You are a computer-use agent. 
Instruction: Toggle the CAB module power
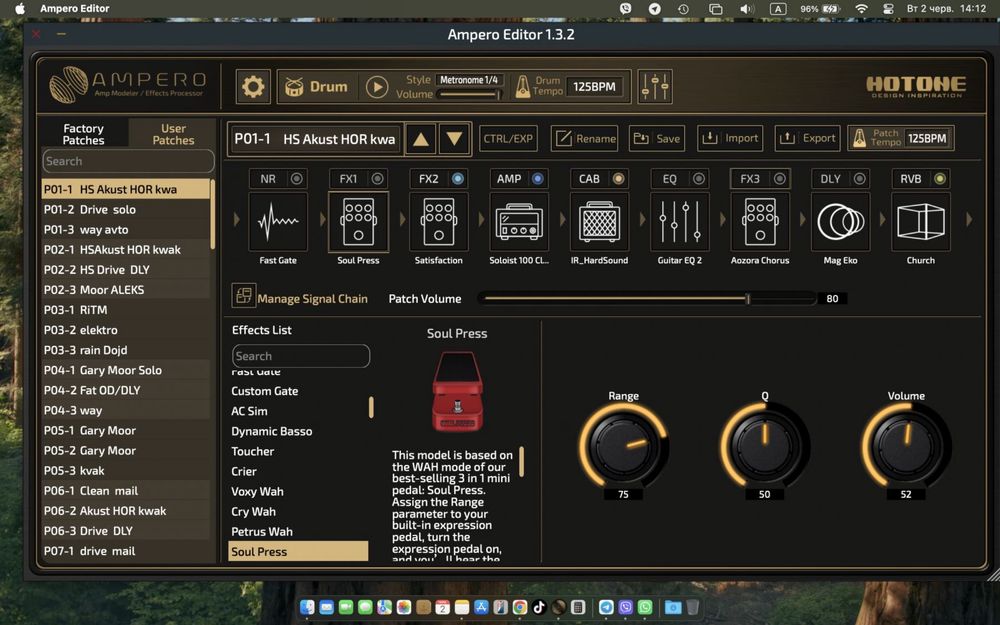618,179
